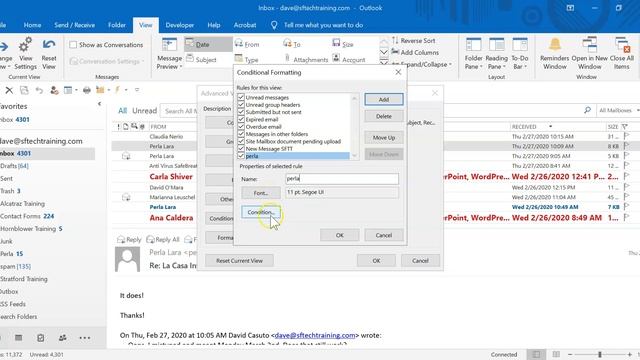Open the Expand/Collapse dropdown
640x360 pixels.
(x=422, y=64)
